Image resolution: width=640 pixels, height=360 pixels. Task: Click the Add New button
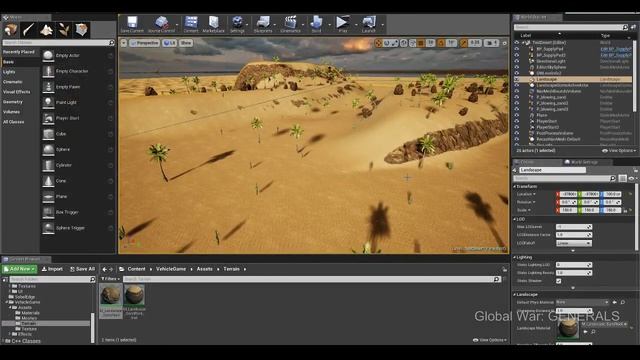(20, 269)
